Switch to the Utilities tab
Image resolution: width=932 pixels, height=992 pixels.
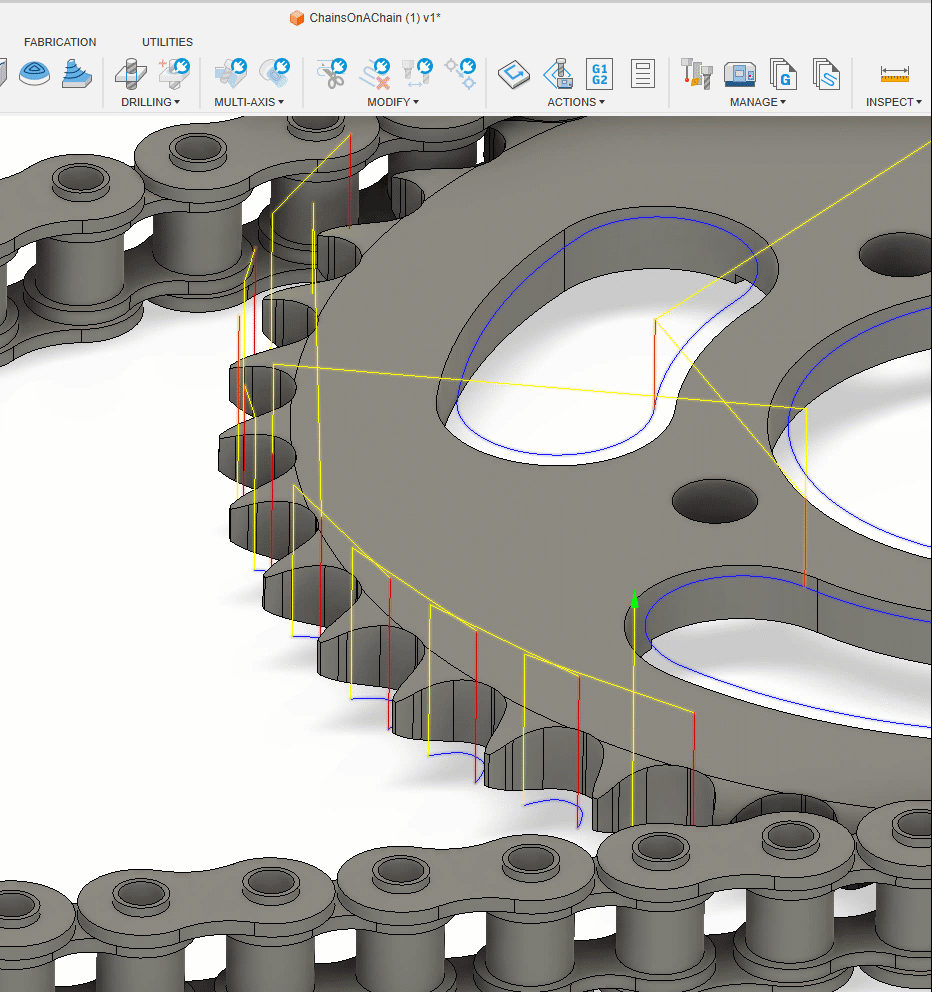[x=167, y=42]
